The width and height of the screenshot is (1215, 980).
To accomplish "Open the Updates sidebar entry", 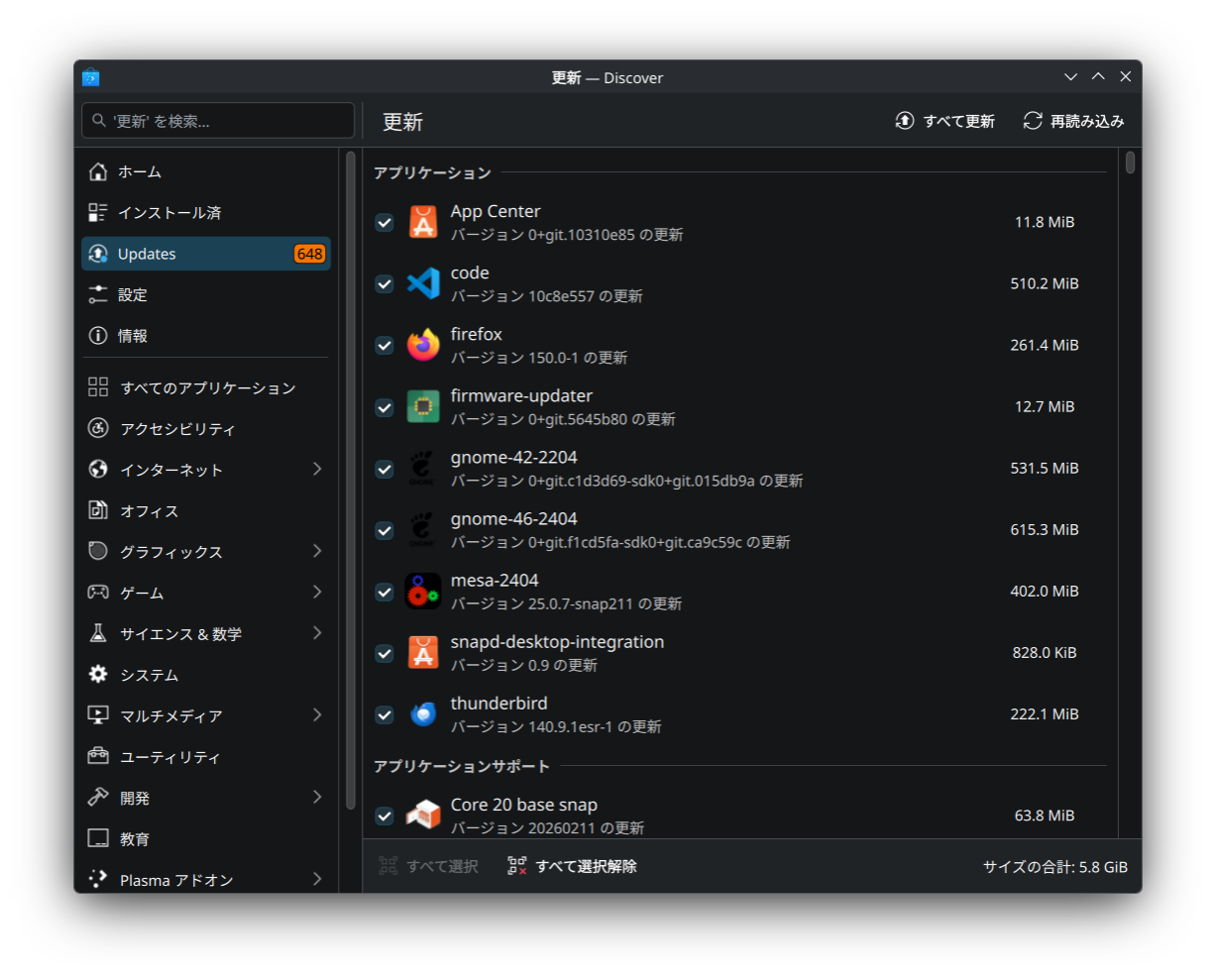I will click(206, 254).
